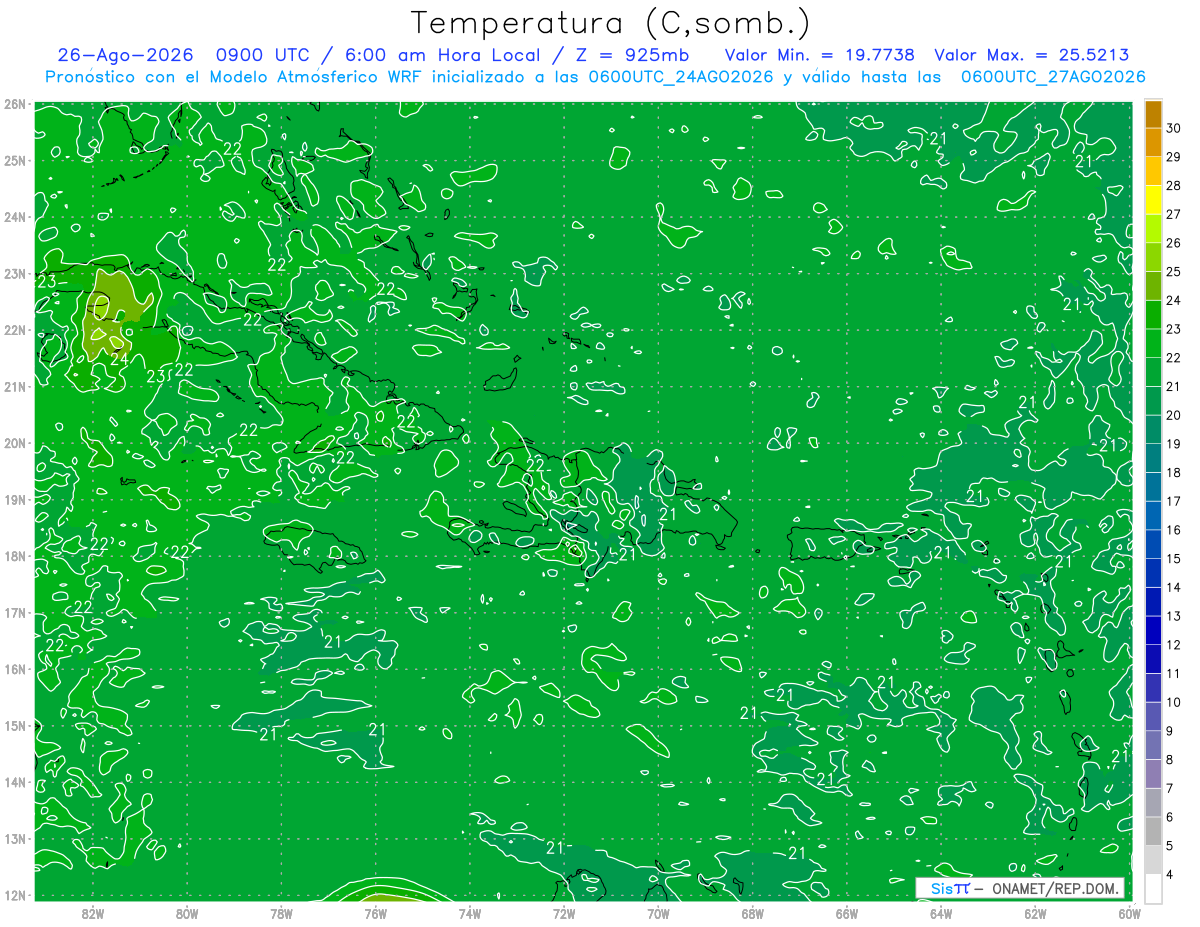Image resolution: width=1200 pixels, height=927 pixels.
Task: Click the white swatch at color scale bottom
Action: [1153, 888]
